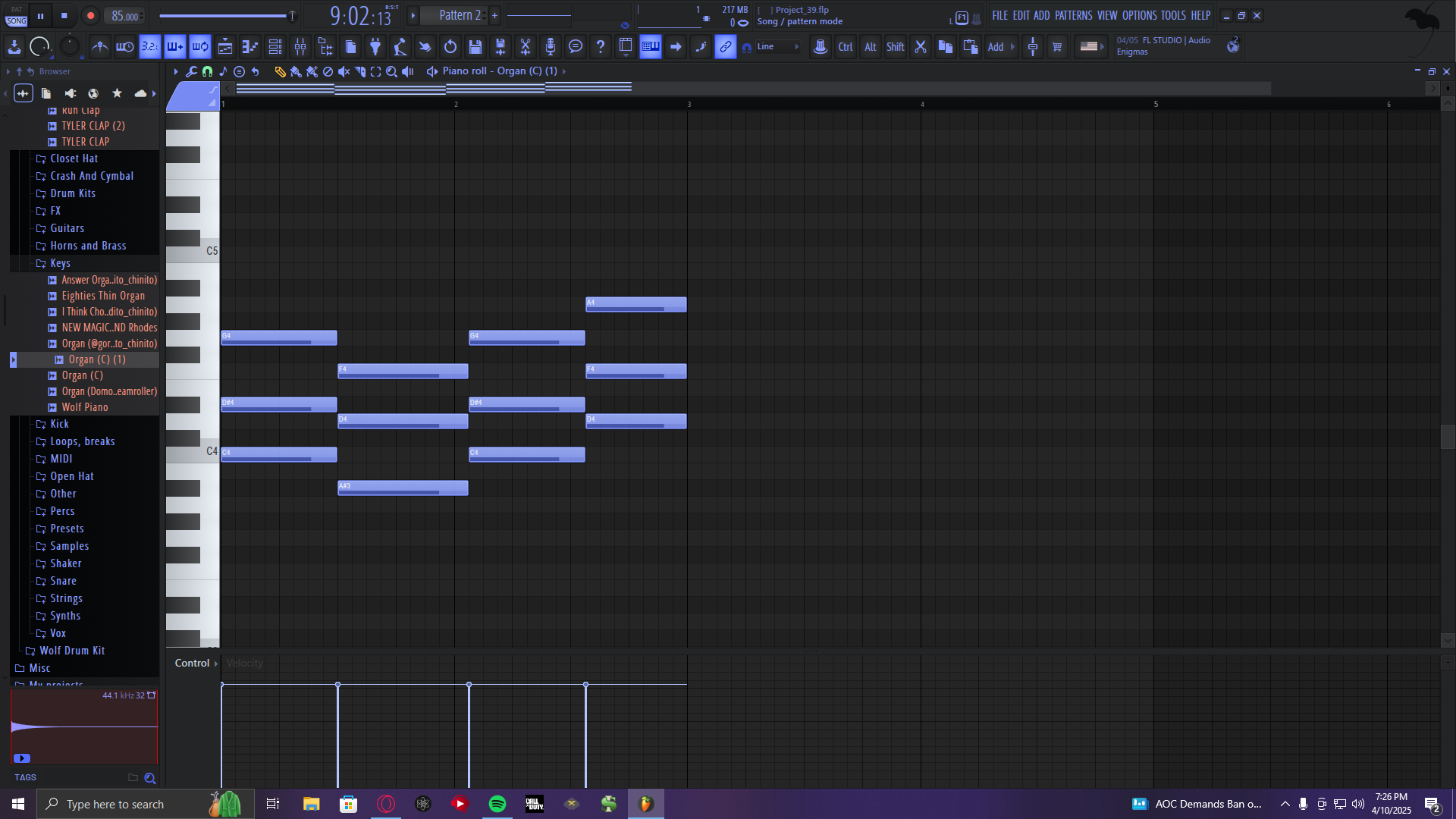Click the microphone recording icon
Viewport: 1456px width, 819px height.
pyautogui.click(x=551, y=47)
